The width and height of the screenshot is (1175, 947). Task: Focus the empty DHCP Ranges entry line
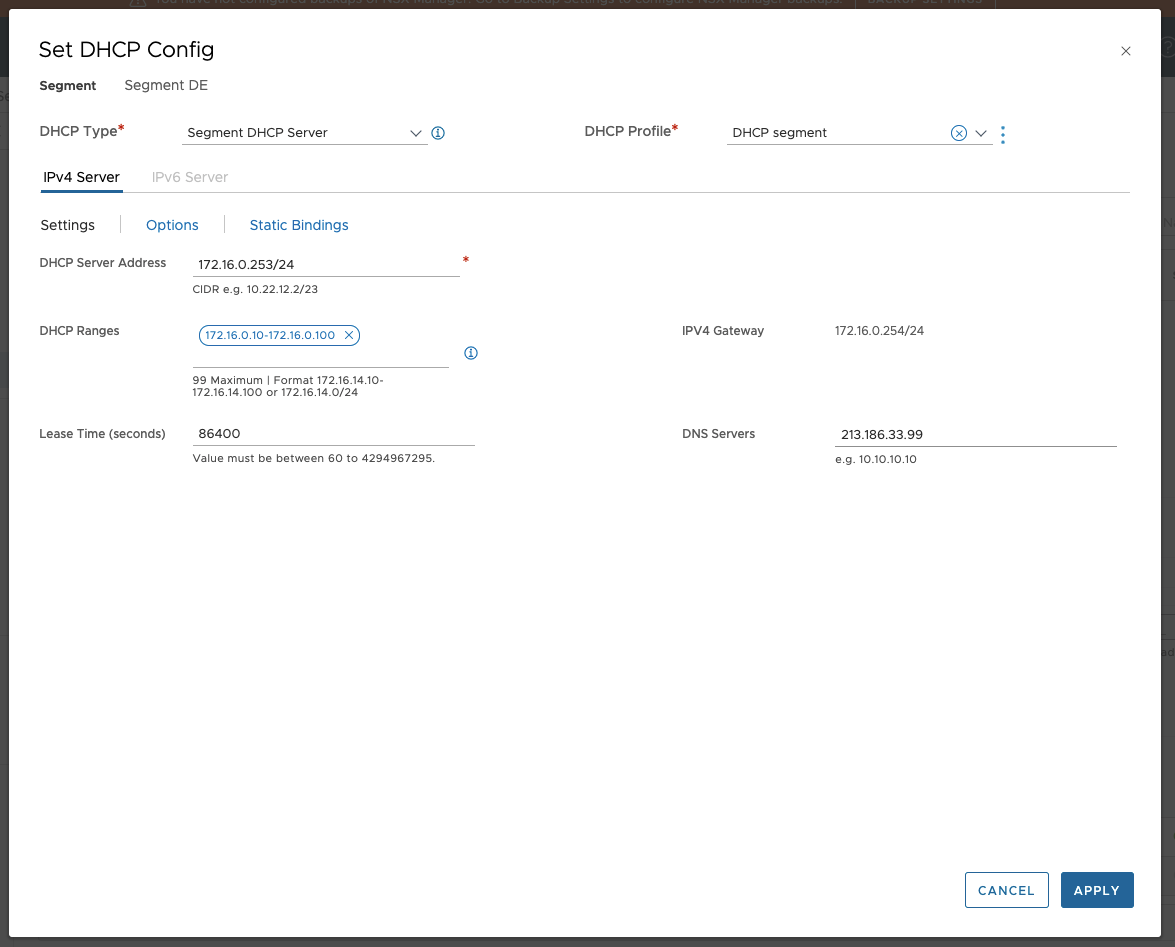coord(320,357)
